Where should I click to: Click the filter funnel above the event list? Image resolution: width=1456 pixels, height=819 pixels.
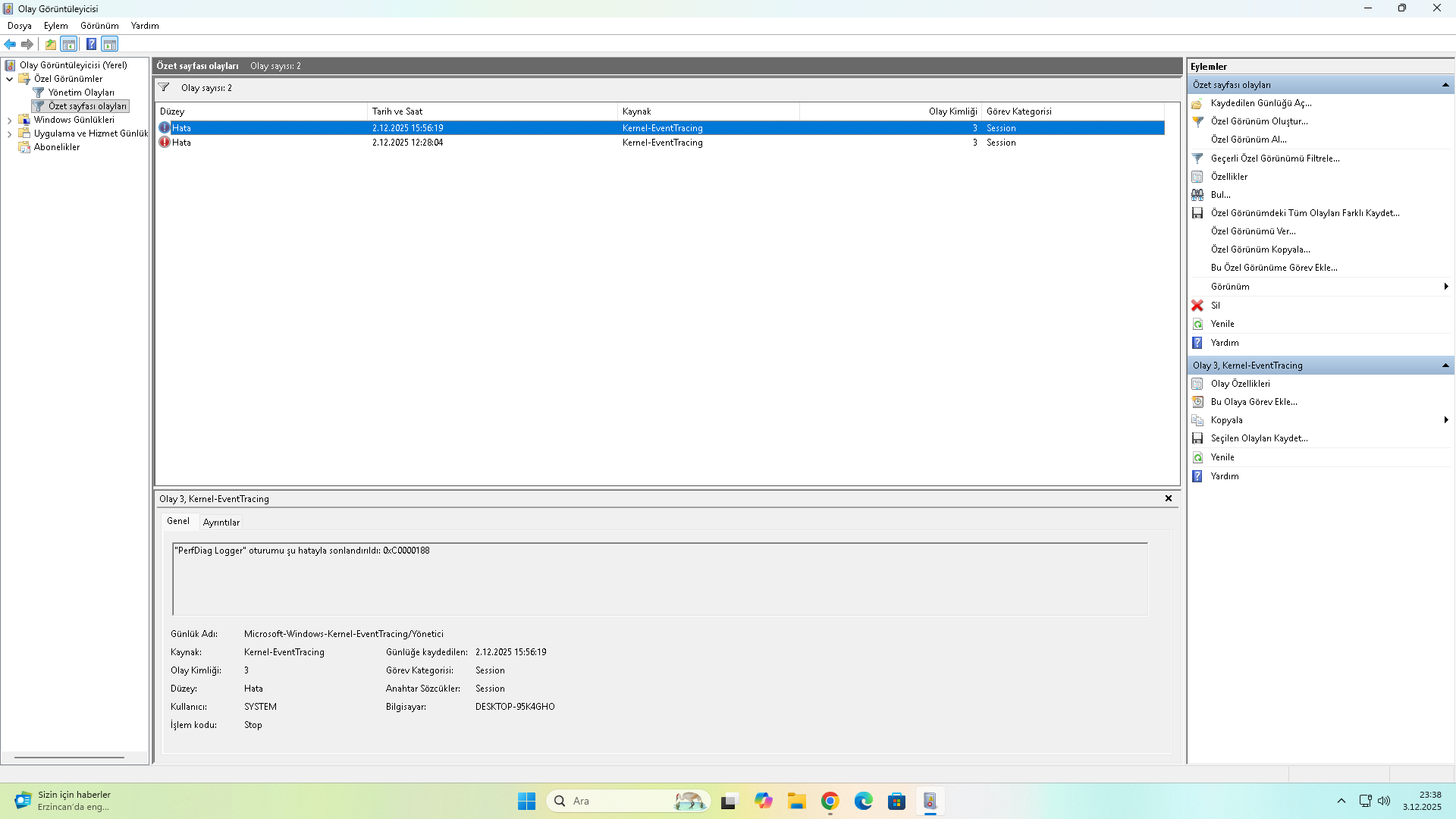click(164, 87)
